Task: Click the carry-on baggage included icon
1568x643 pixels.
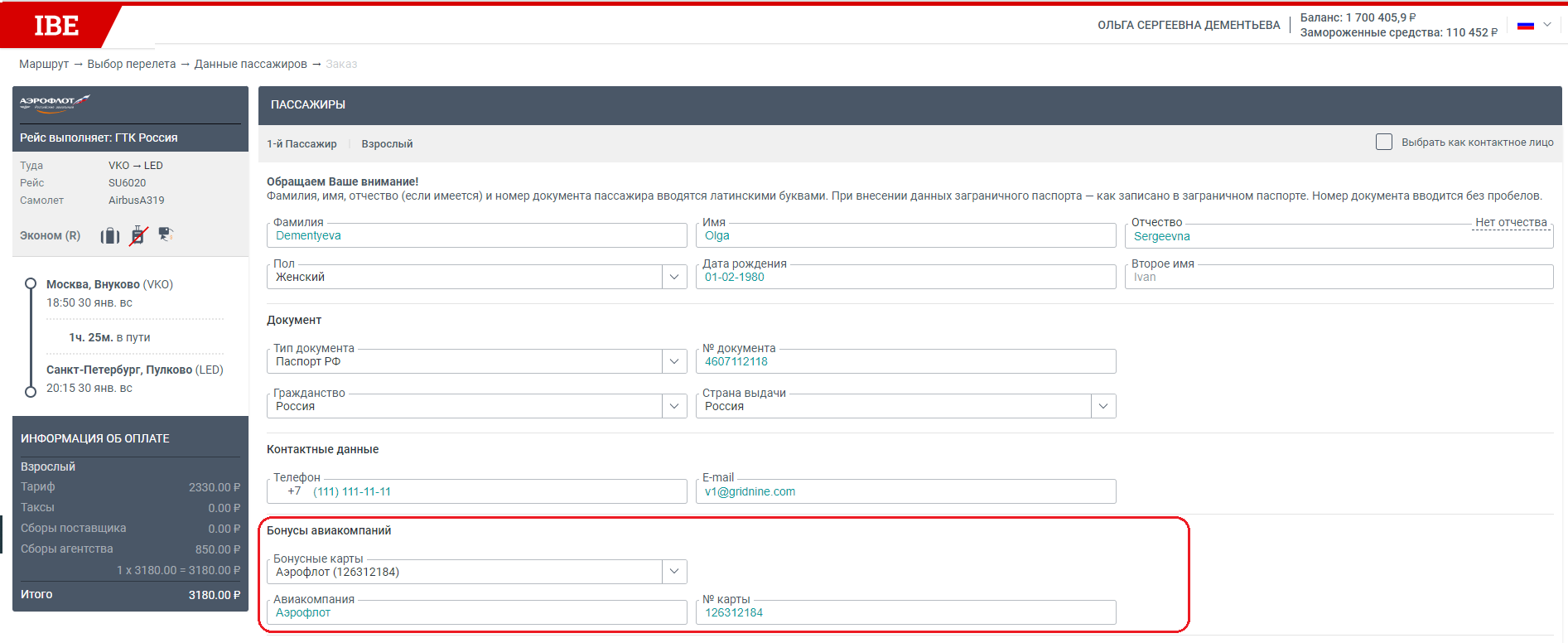Action: 110,236
